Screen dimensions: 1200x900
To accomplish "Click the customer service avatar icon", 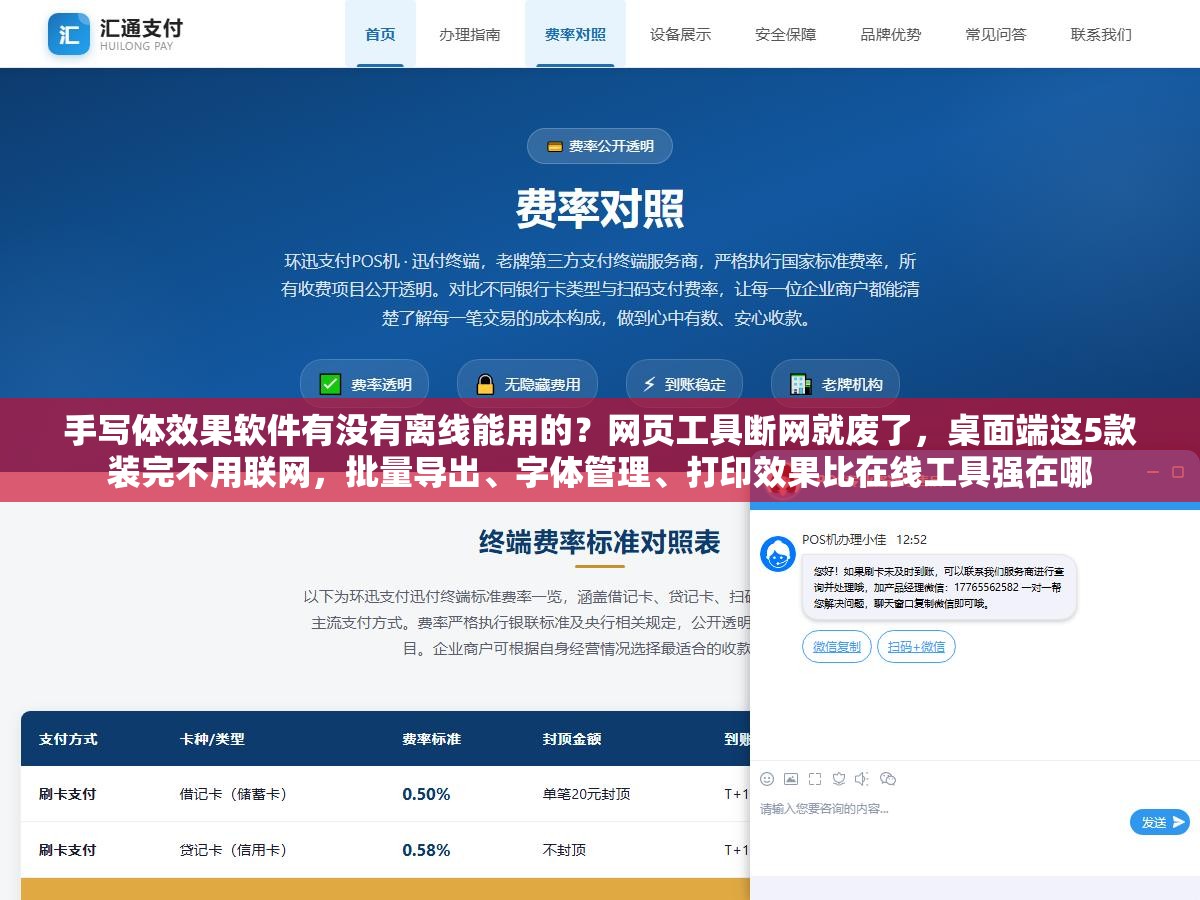I will (x=778, y=554).
